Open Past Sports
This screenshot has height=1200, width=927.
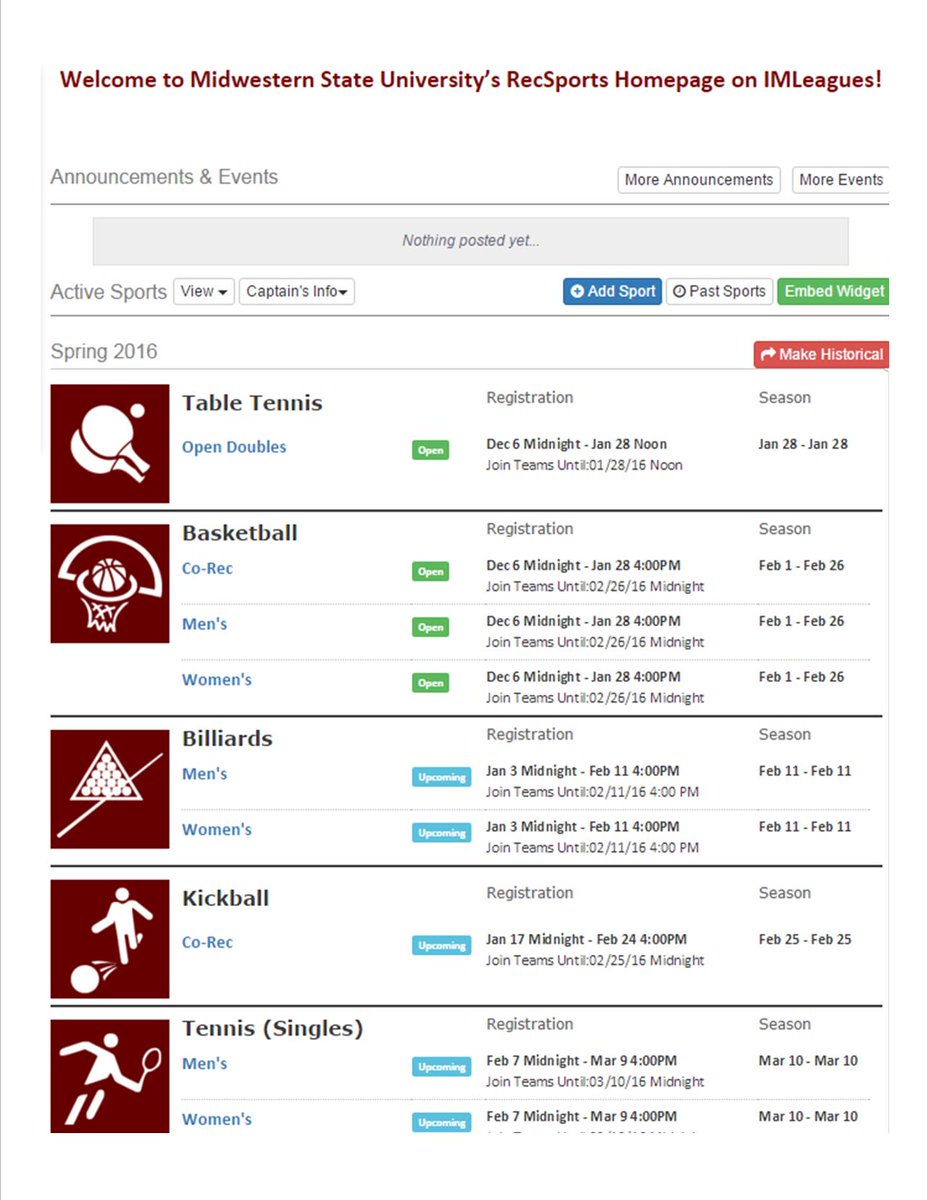pyautogui.click(x=719, y=292)
